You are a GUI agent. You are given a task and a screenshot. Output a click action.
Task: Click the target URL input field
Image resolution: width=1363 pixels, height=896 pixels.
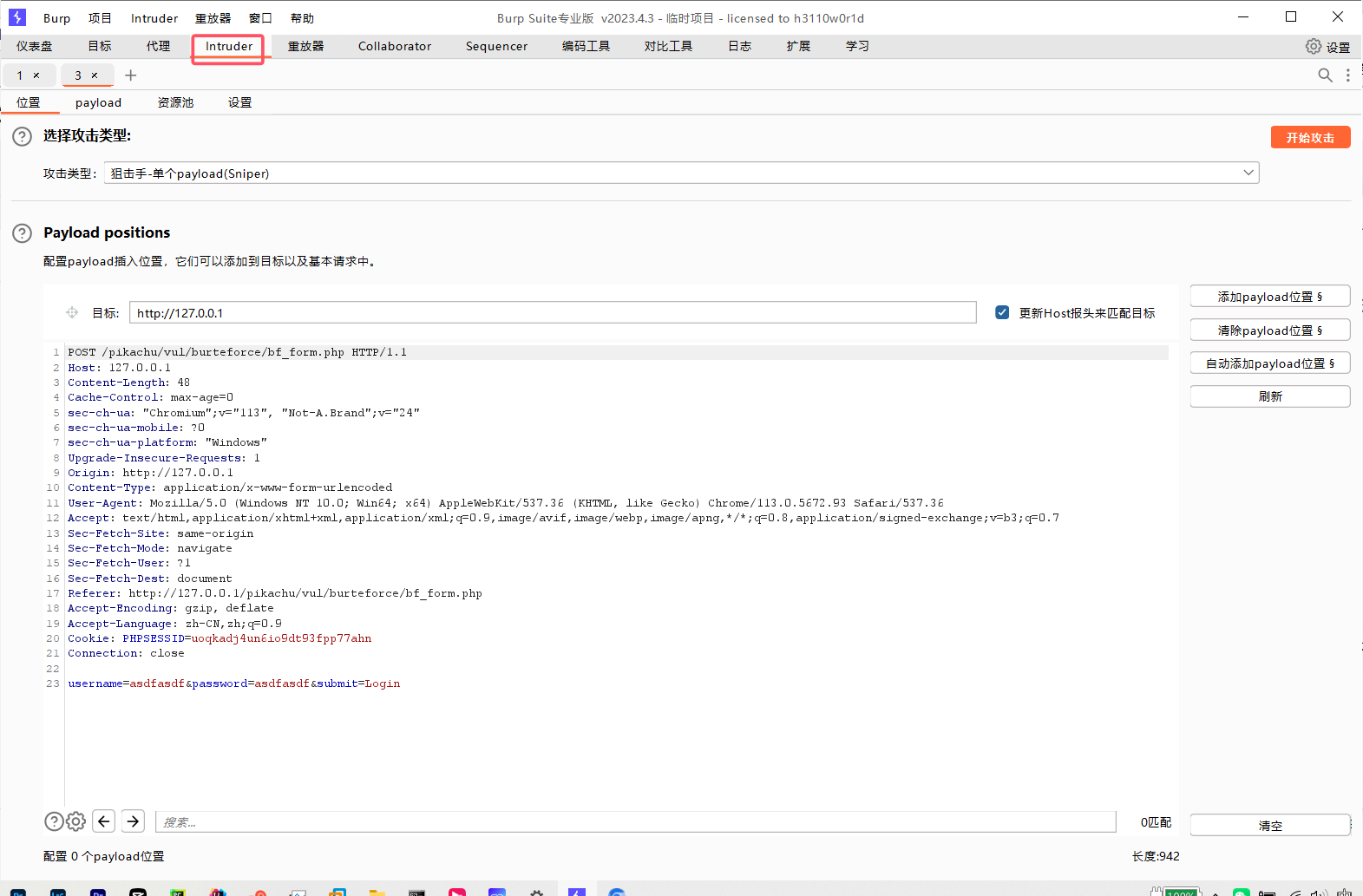click(x=553, y=312)
